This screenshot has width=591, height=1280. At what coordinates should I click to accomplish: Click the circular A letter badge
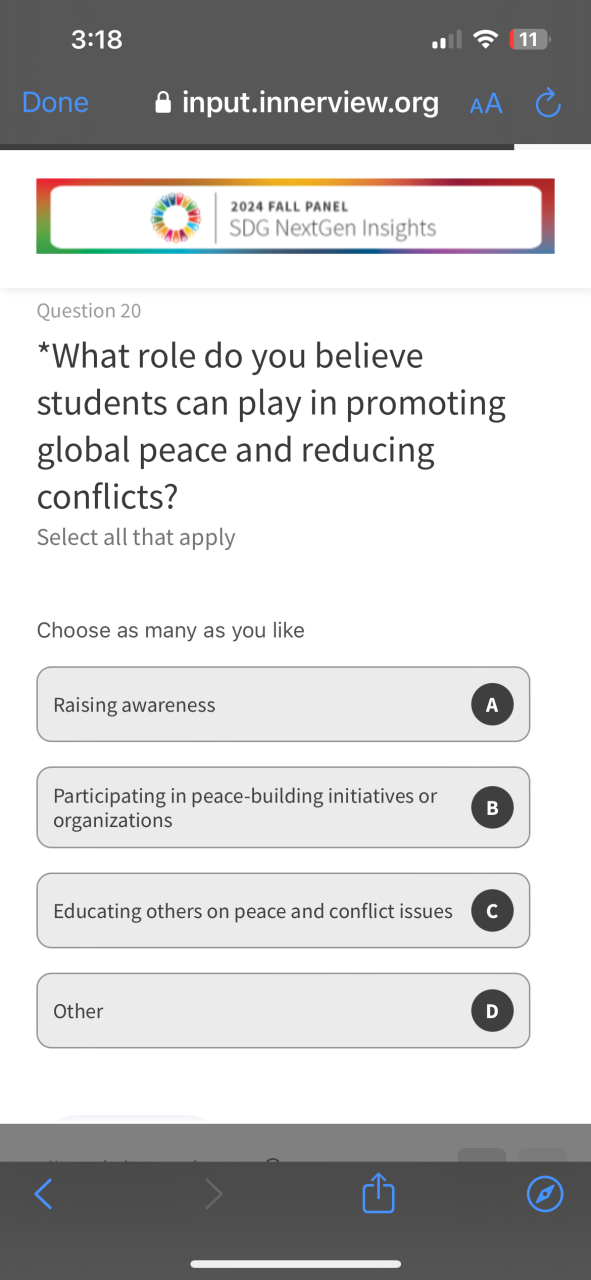pyautogui.click(x=492, y=705)
